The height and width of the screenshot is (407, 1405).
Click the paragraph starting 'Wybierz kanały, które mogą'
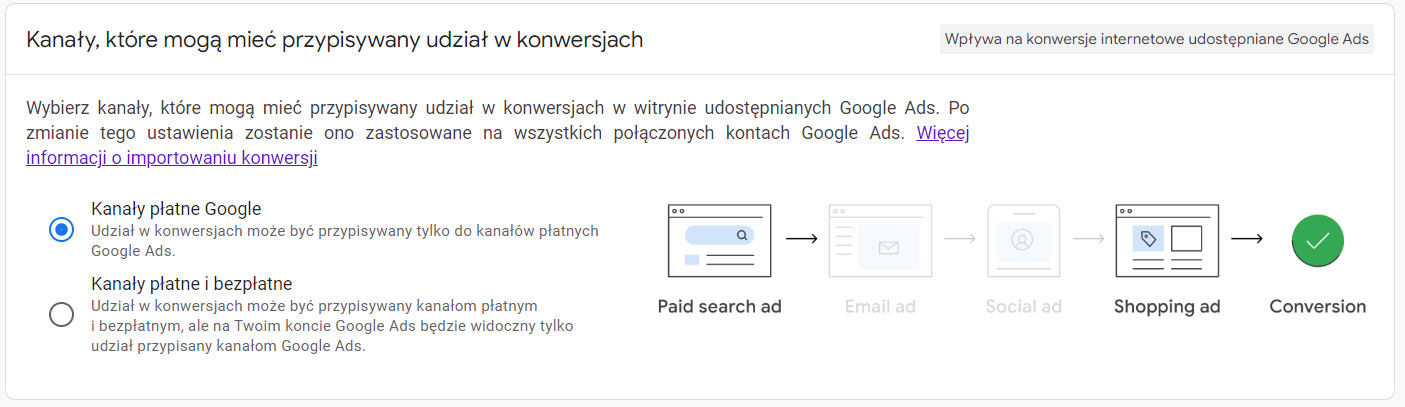497,132
